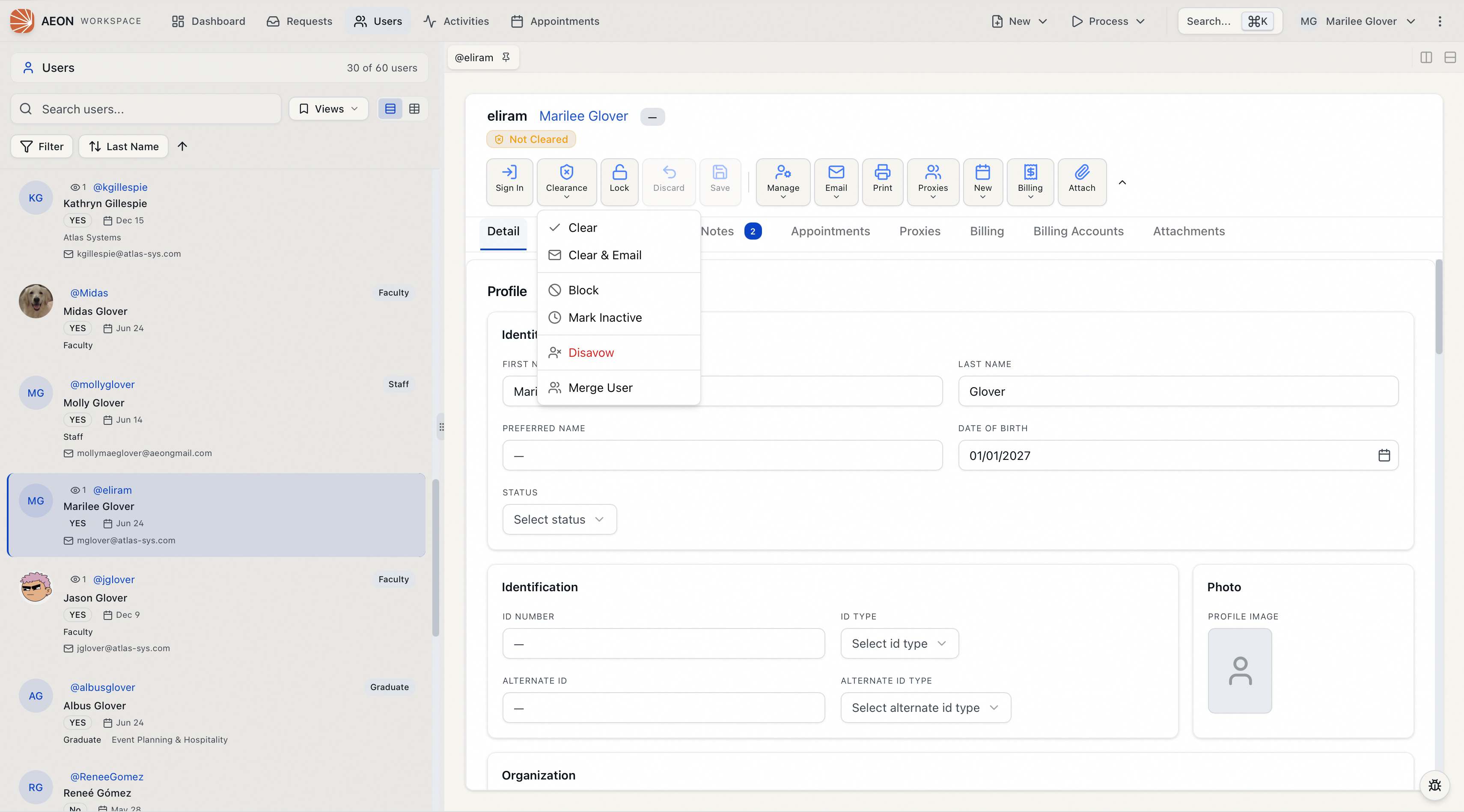Click the Discard changes icon
The height and width of the screenshot is (812, 1464).
(669, 172)
